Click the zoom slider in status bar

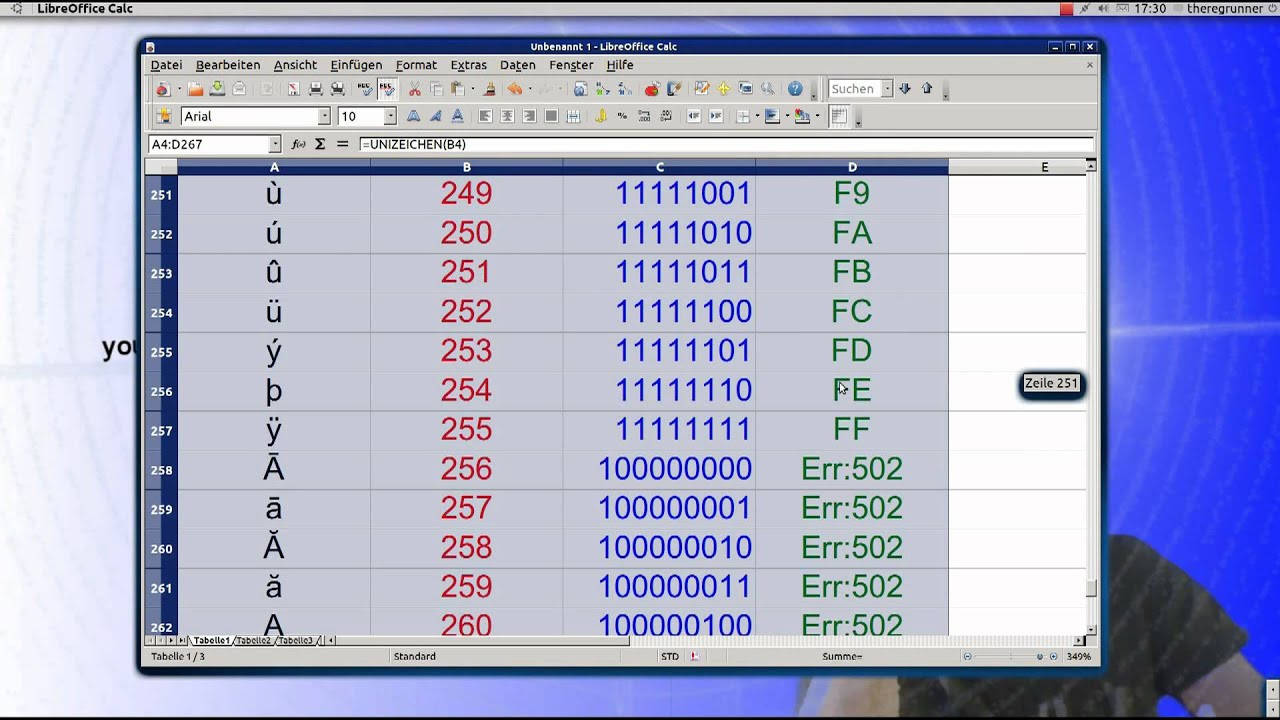click(1010, 657)
